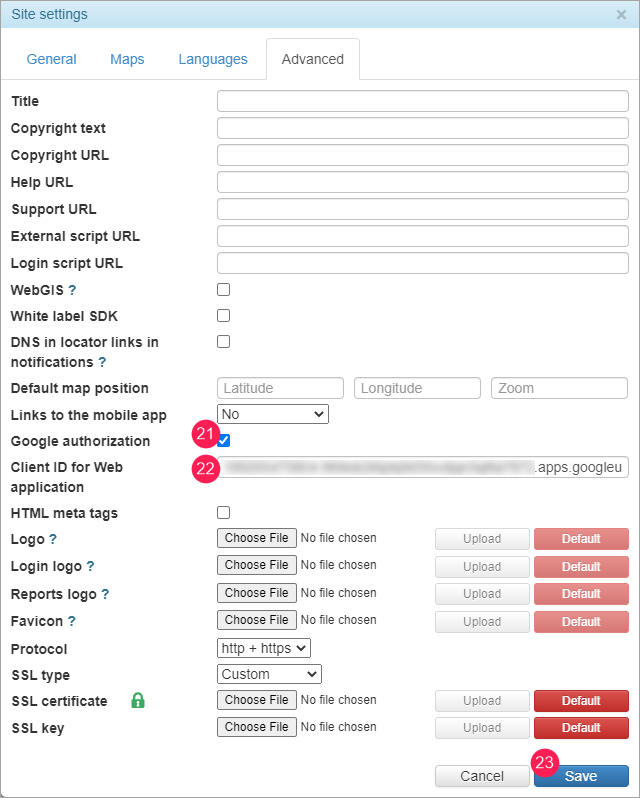Click the Reports logo help icon
640x798 pixels.
tap(105, 594)
